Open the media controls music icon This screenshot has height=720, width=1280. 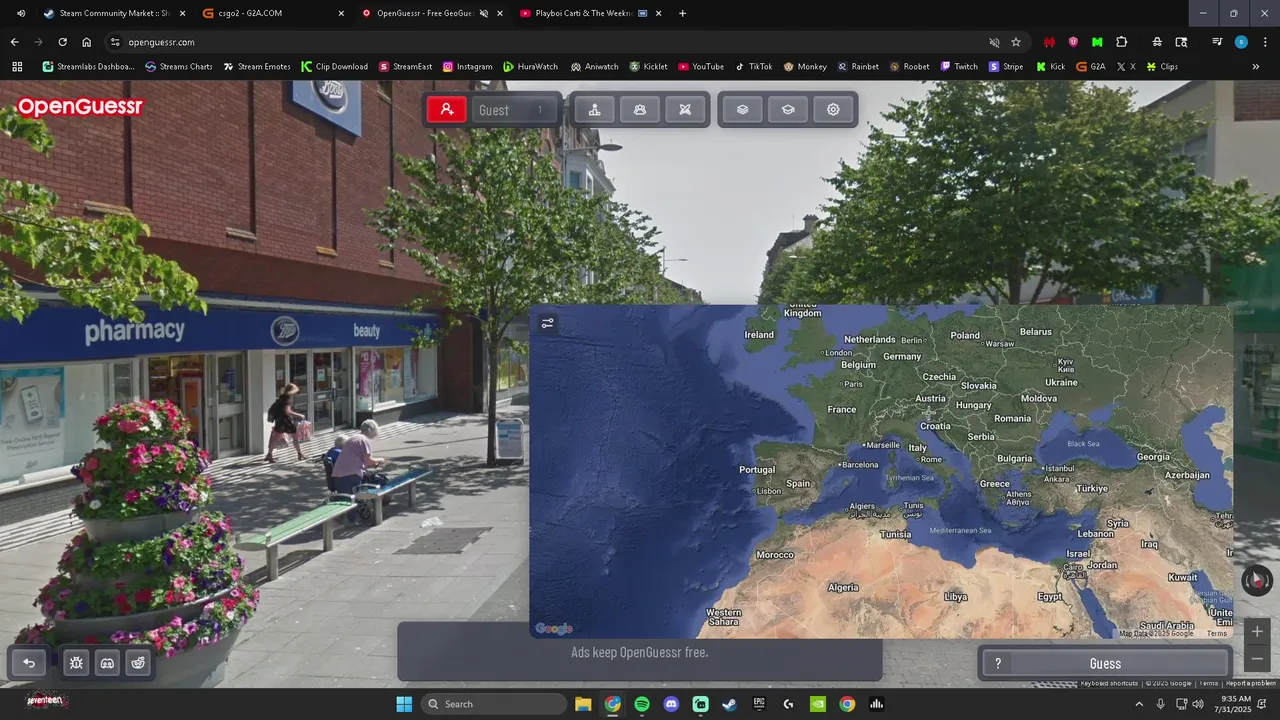[x=1217, y=42]
